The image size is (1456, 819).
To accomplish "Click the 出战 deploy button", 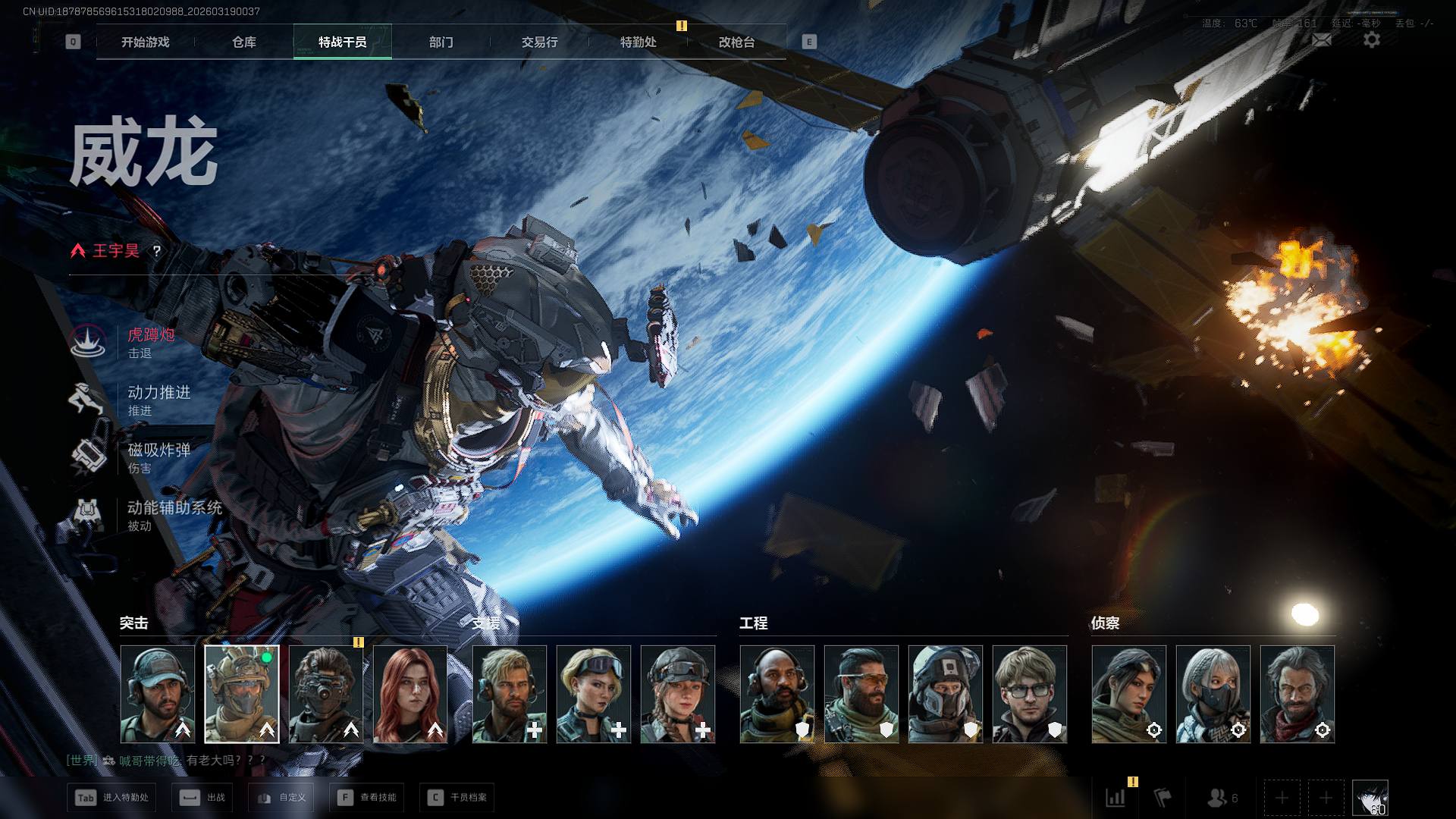I will click(x=202, y=798).
